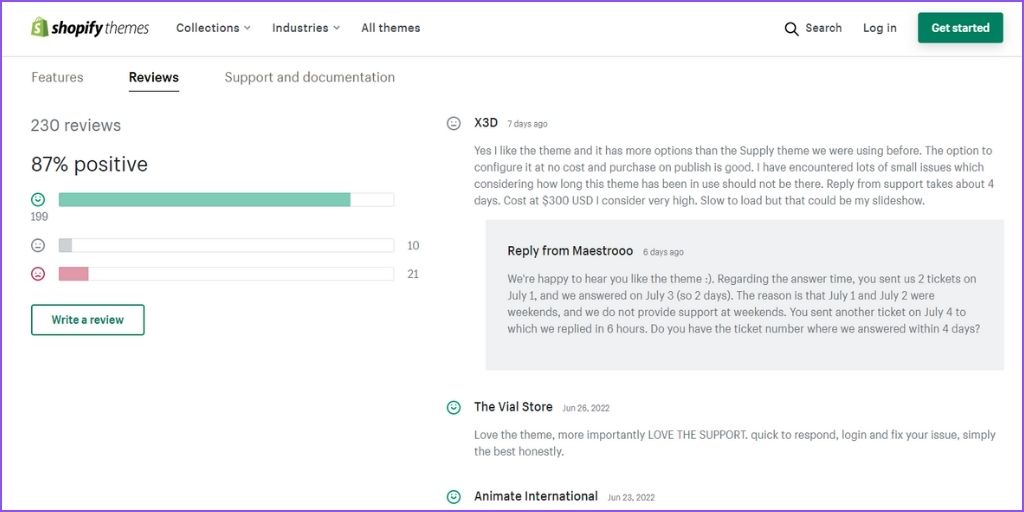This screenshot has height=512, width=1024.
Task: Open Support and documentation tab
Action: 310,77
